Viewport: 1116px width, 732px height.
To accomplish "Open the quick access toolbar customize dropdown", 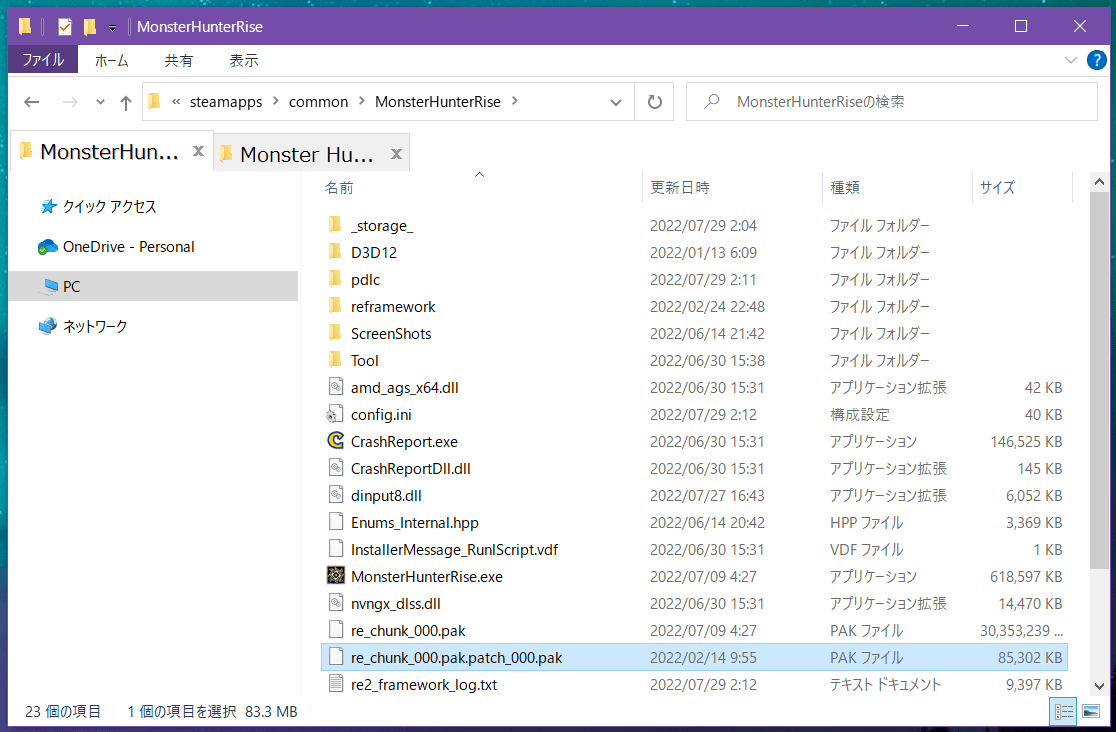I will pyautogui.click(x=112, y=28).
